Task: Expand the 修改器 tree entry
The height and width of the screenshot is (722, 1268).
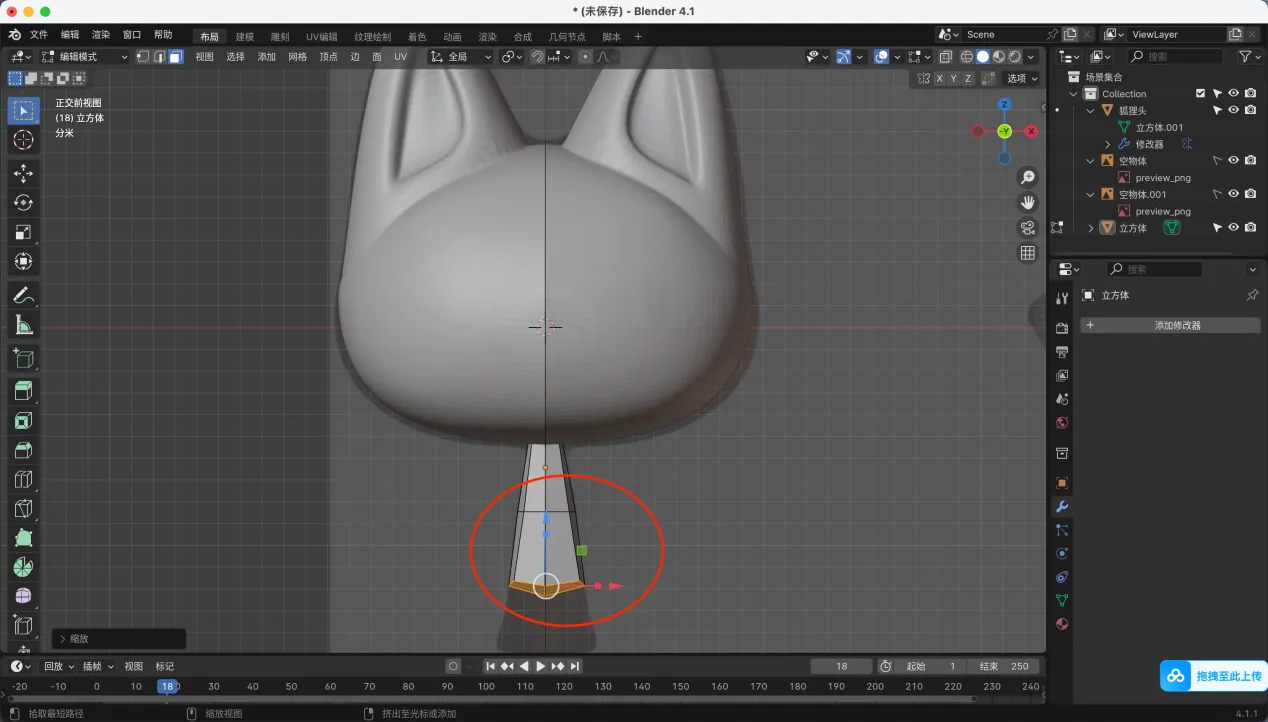Action: 1108,144
